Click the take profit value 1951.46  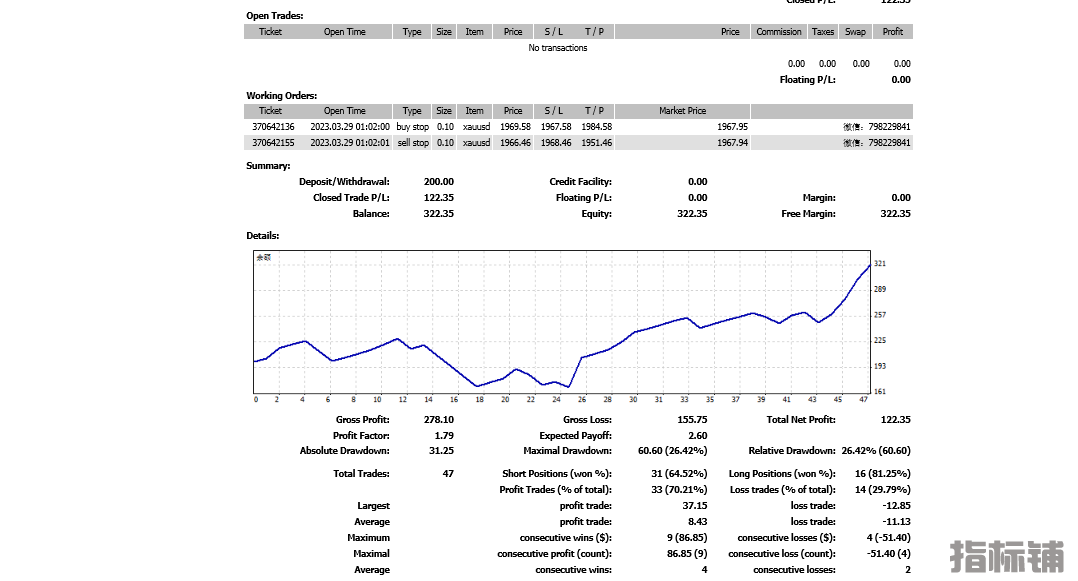[597, 142]
